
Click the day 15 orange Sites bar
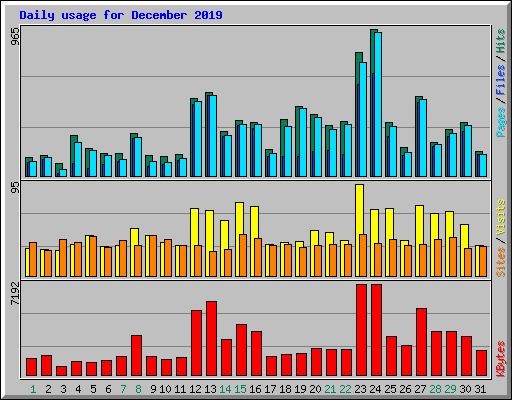click(243, 255)
